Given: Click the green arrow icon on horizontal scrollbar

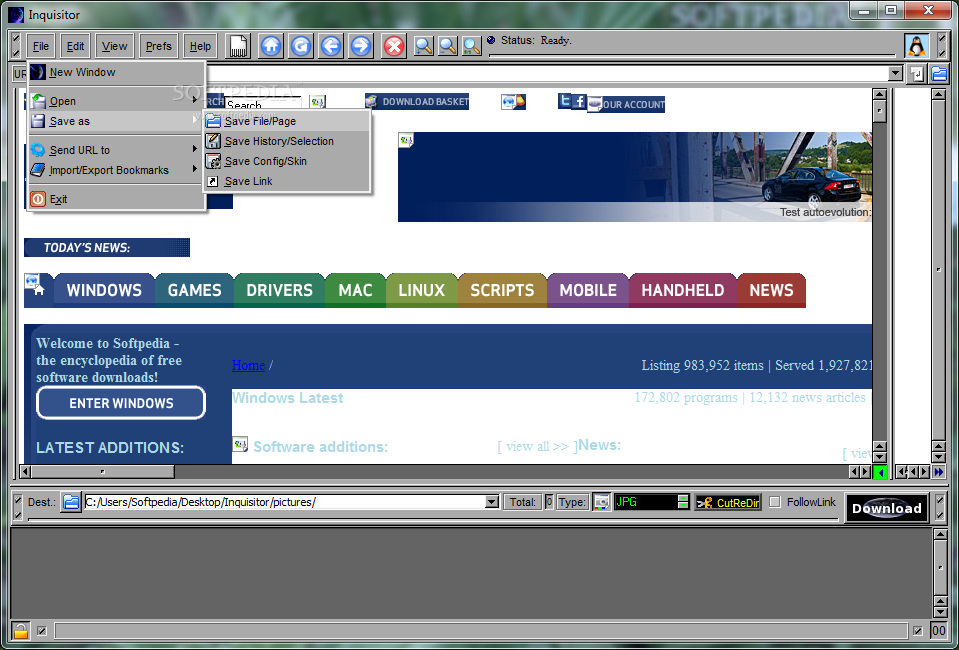Looking at the screenshot, I should click(881, 472).
